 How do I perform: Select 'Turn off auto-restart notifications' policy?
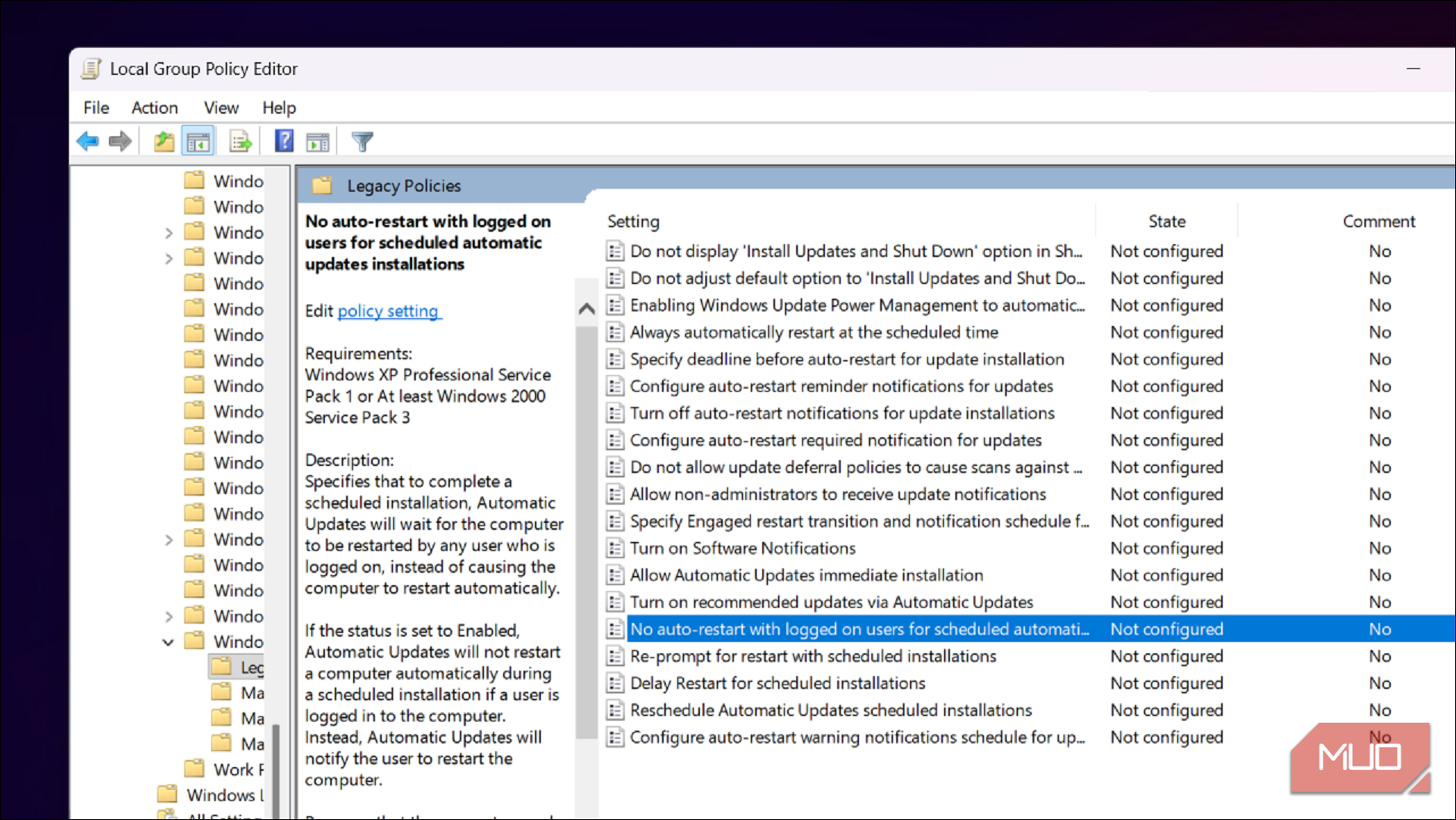tap(842, 413)
